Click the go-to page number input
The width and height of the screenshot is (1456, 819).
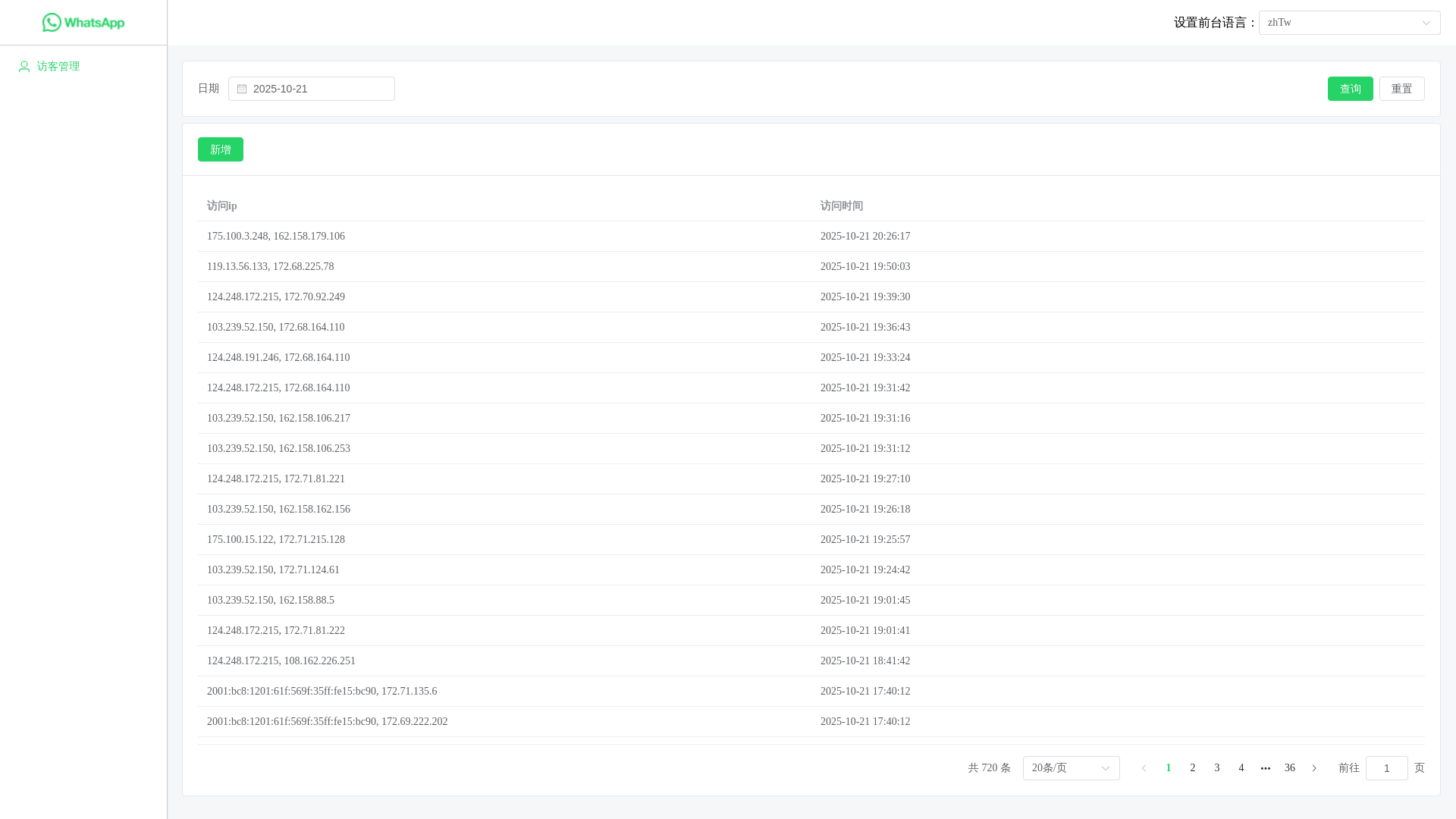coord(1386,768)
